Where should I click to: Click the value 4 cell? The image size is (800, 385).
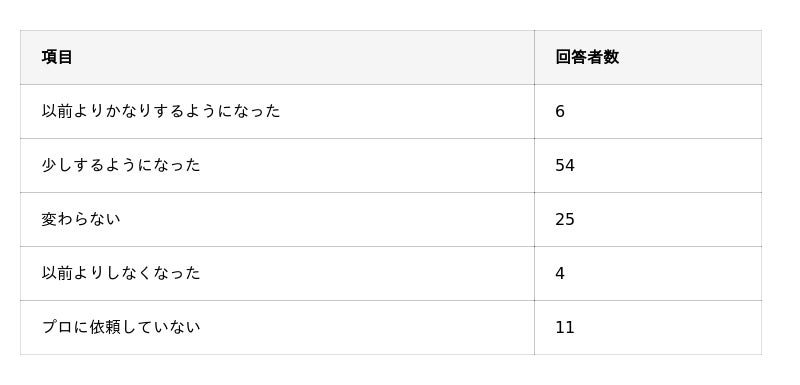[x=648, y=273]
